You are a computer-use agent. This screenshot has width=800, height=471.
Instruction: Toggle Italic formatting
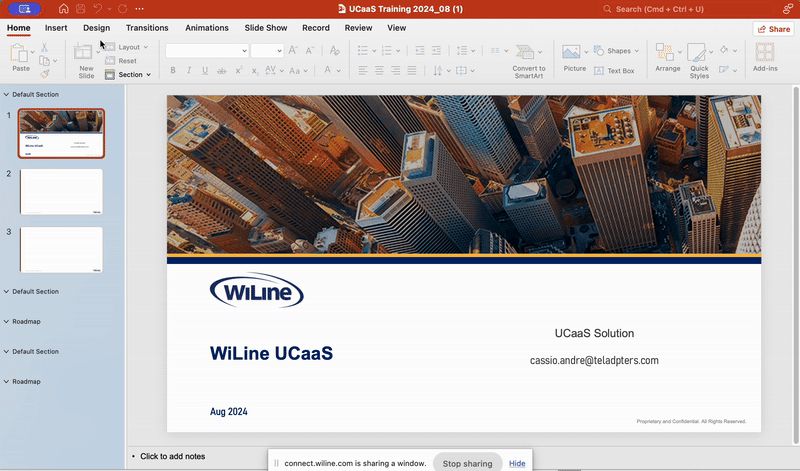point(189,70)
